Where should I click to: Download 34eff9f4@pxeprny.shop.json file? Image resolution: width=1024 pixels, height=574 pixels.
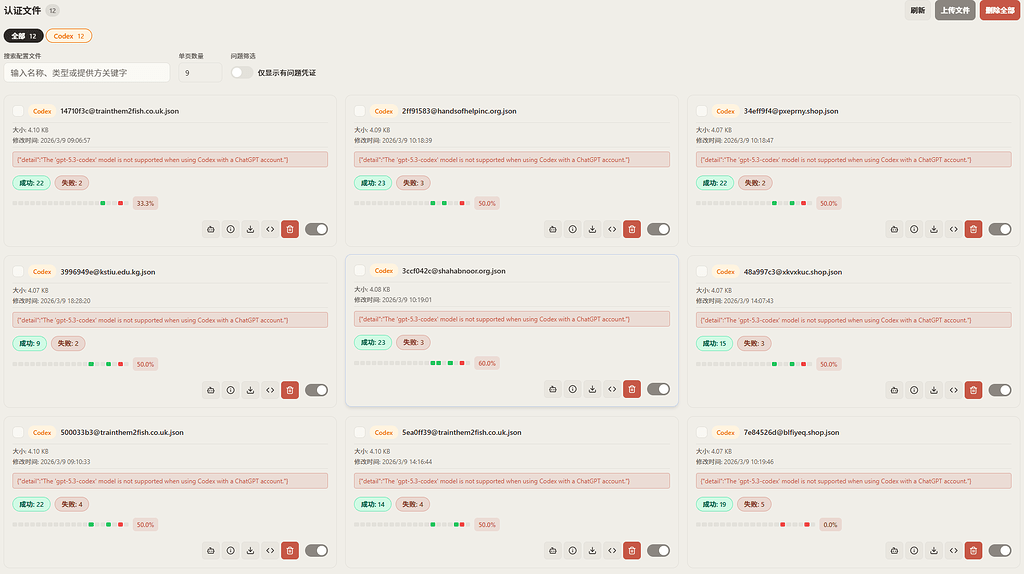934,229
